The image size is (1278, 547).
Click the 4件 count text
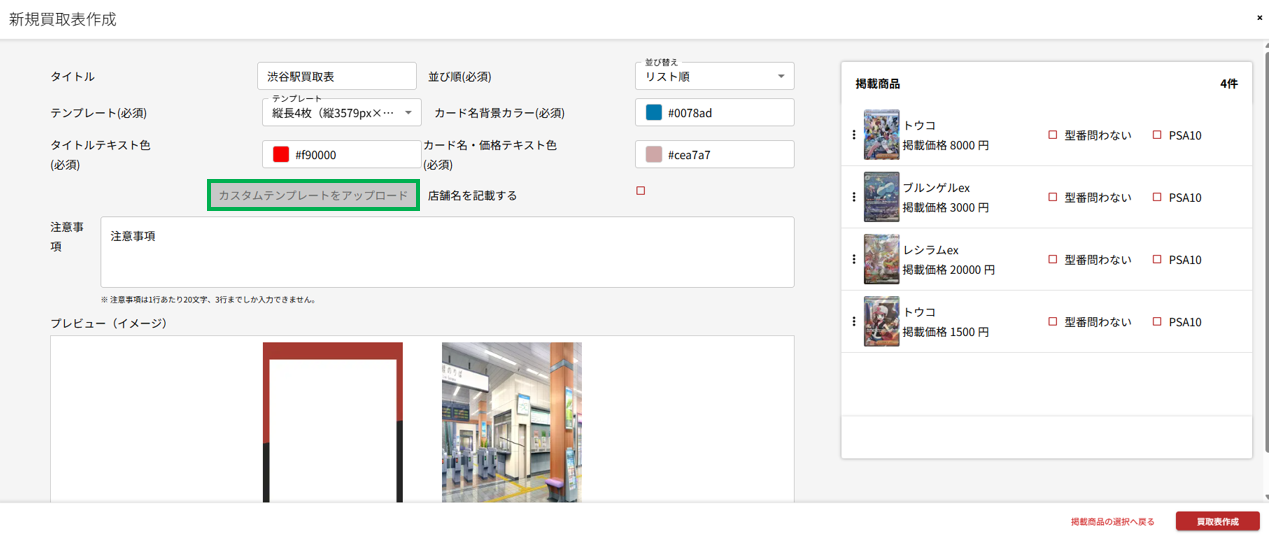(x=1229, y=84)
